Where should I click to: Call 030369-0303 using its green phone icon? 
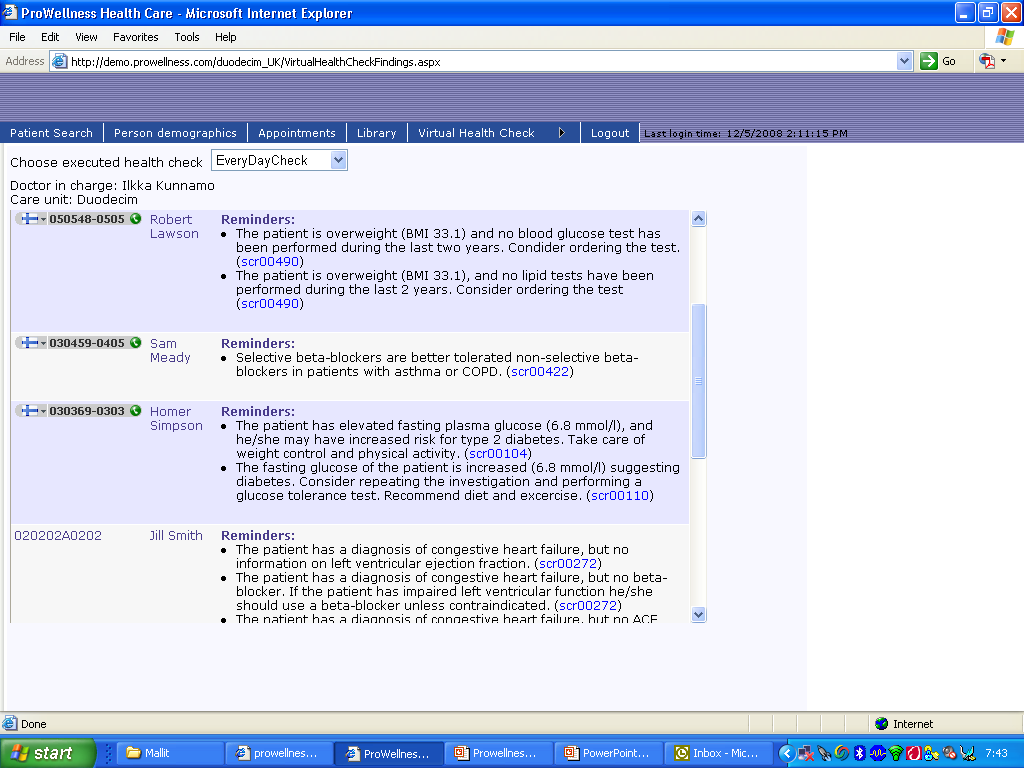tap(136, 411)
